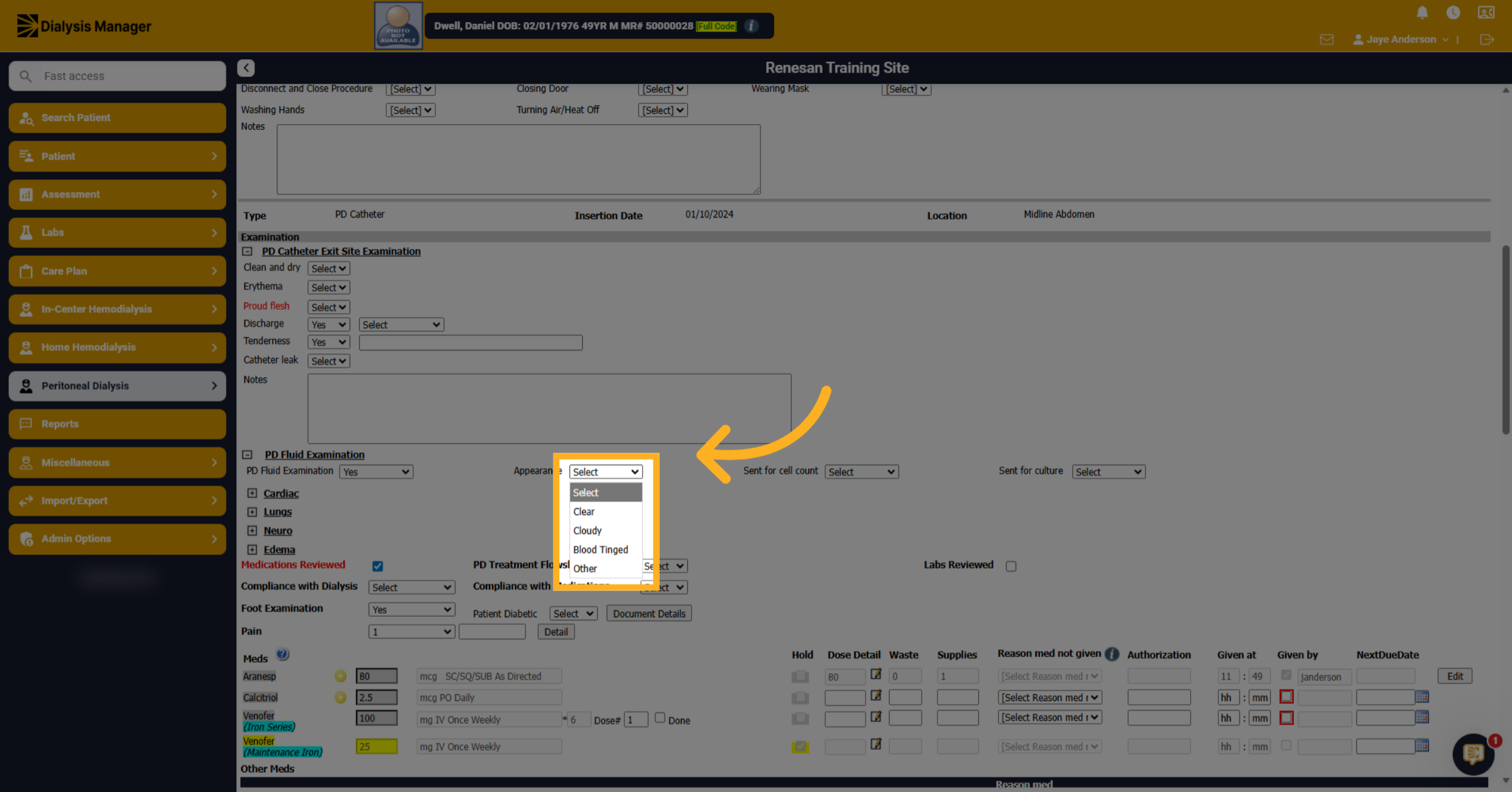Click Meds help question icon
Viewport: 1512px width, 792px height.
coord(283,655)
